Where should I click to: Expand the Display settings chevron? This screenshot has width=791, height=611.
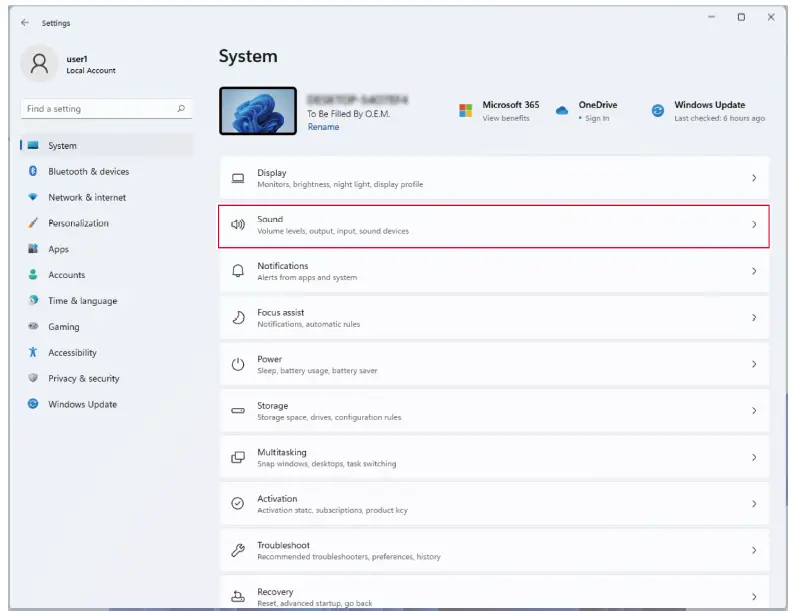click(x=754, y=178)
